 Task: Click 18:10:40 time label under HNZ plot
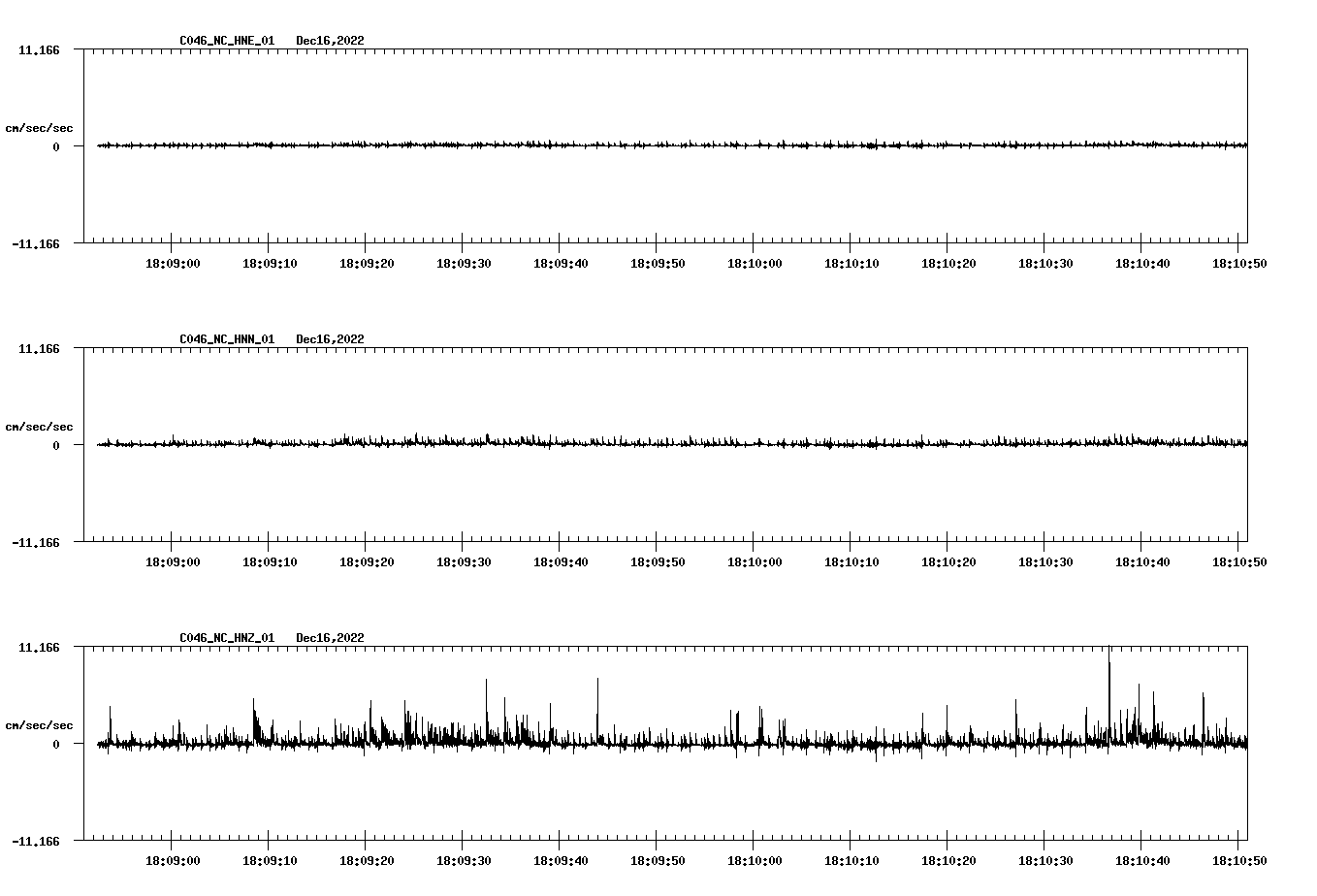1142,860
